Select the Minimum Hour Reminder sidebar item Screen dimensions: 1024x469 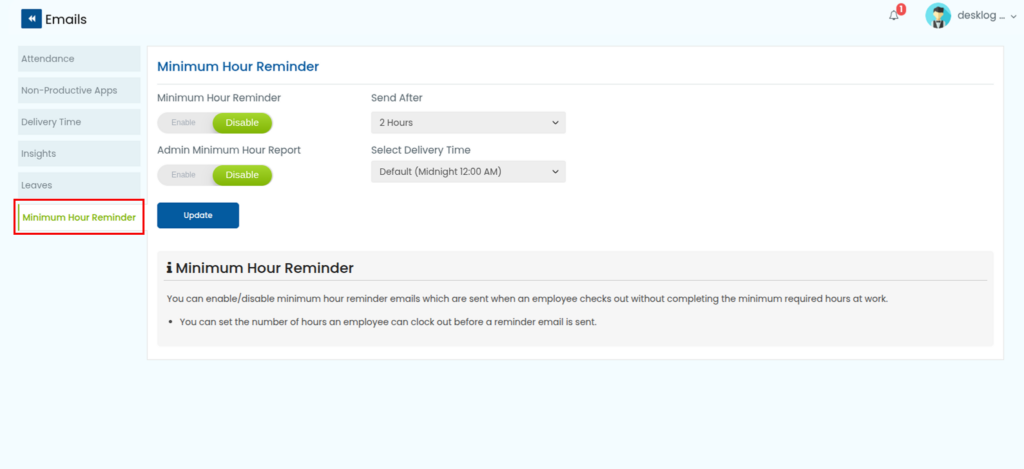[79, 217]
